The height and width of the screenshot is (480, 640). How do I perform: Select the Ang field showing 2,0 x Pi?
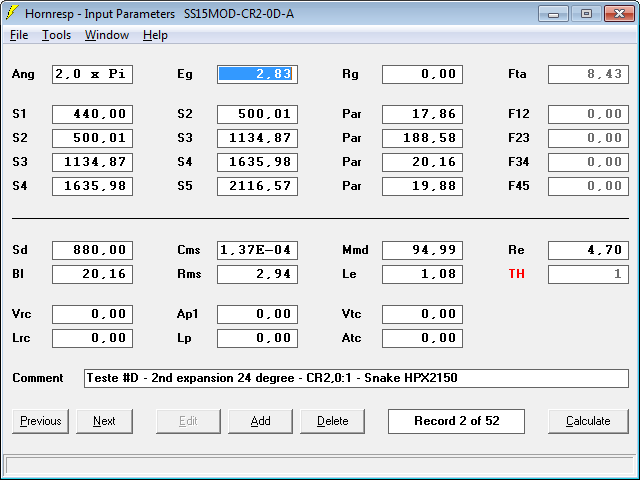[92, 74]
